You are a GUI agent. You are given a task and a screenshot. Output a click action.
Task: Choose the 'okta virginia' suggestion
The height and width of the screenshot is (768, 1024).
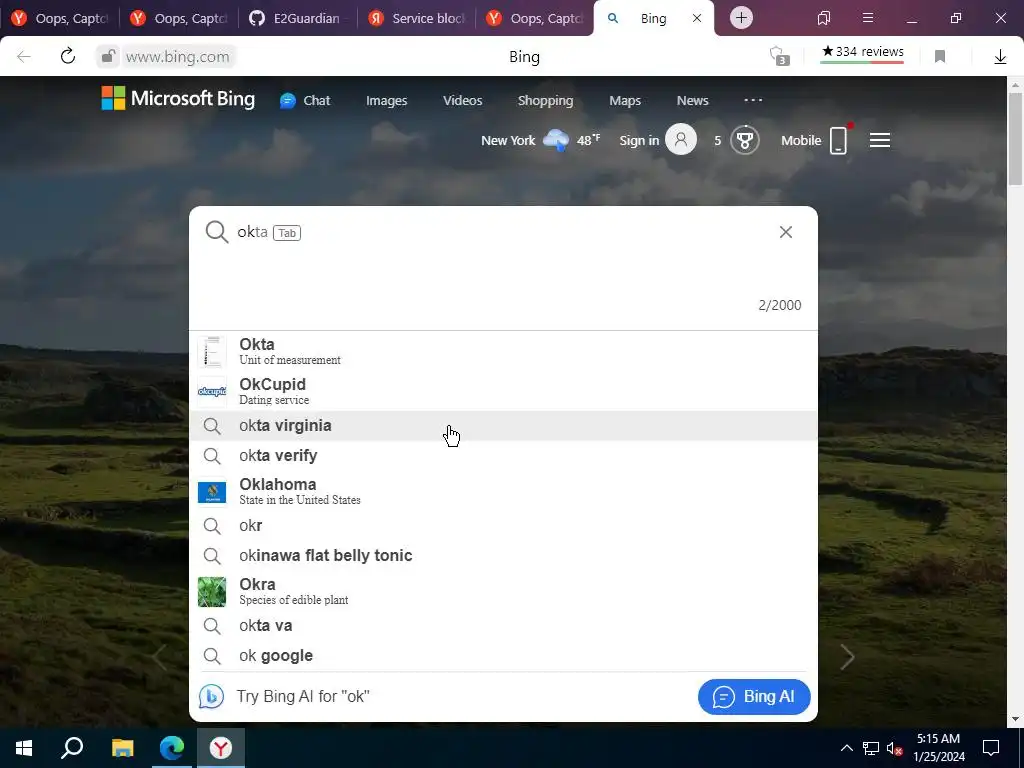(503, 426)
